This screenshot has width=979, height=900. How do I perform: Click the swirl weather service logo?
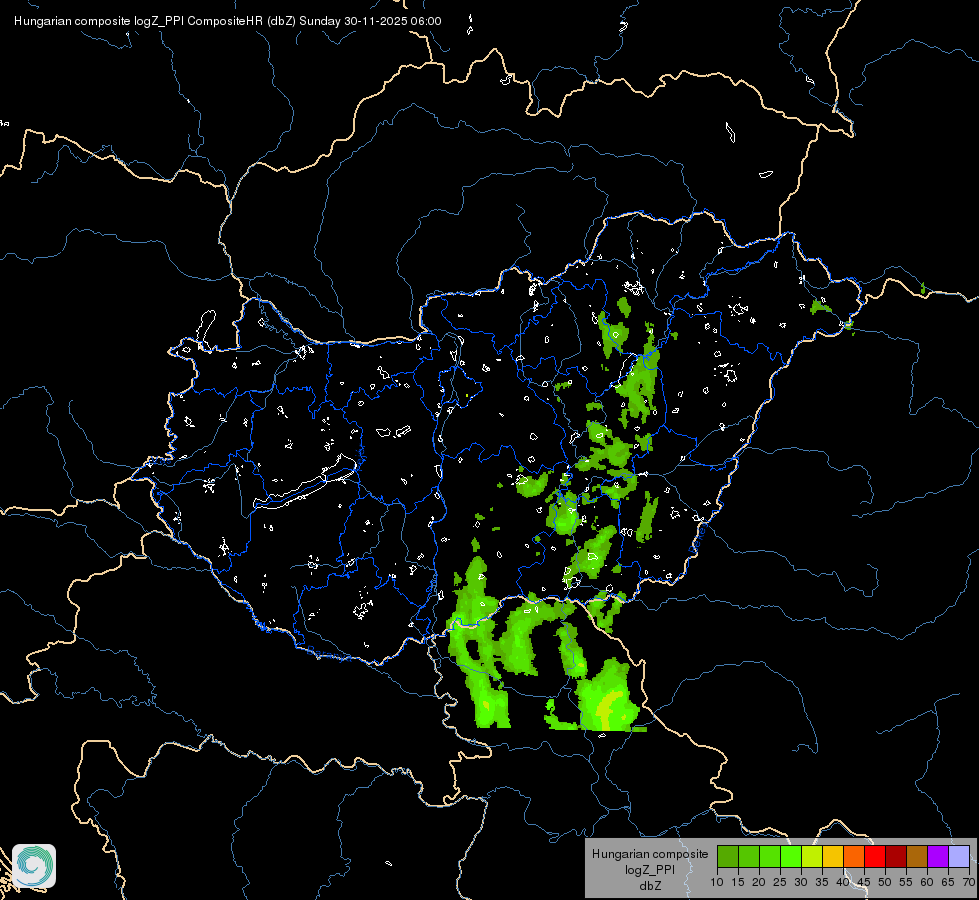coord(34,866)
